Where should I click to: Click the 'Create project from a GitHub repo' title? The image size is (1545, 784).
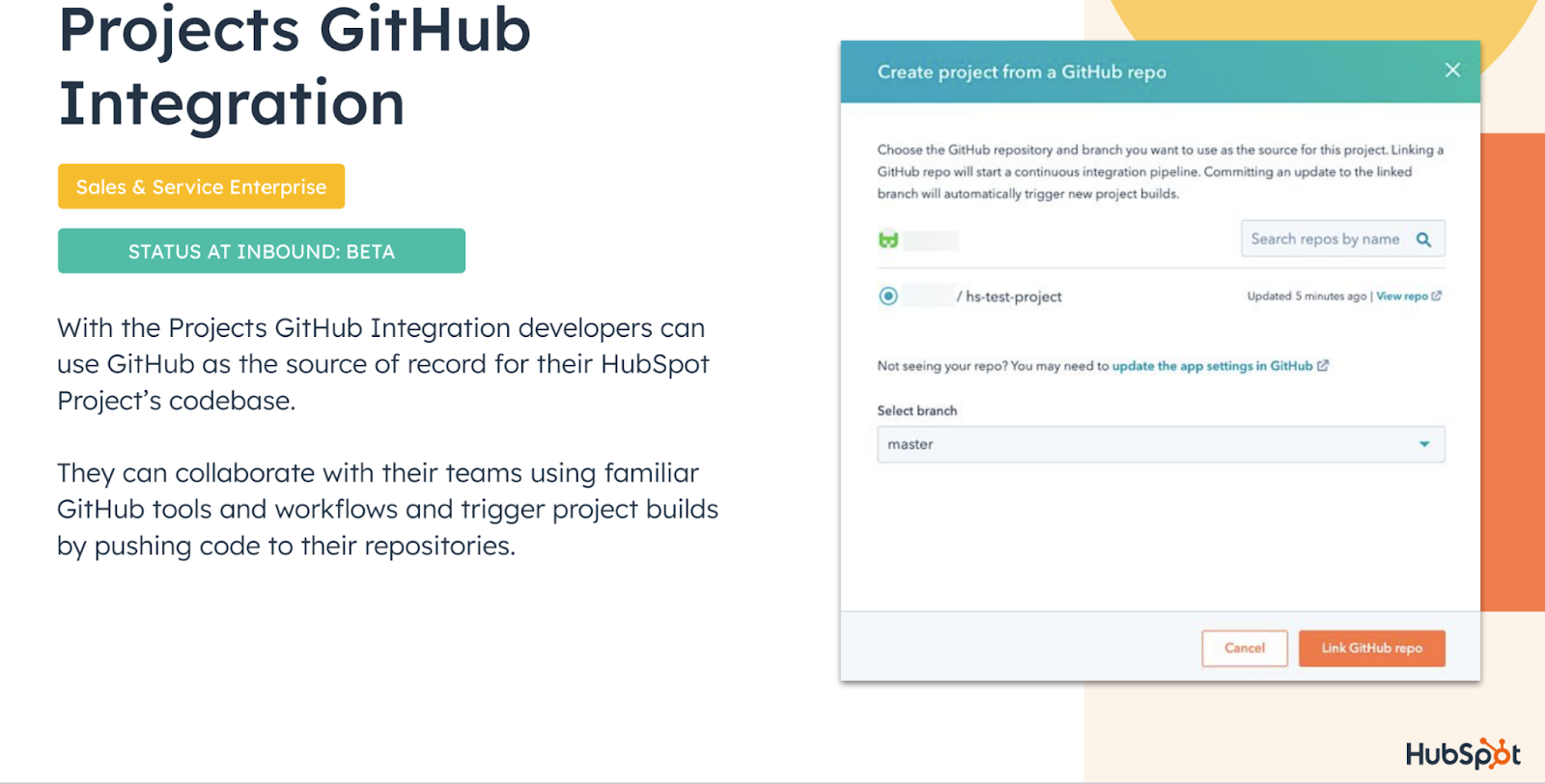[x=1022, y=71]
